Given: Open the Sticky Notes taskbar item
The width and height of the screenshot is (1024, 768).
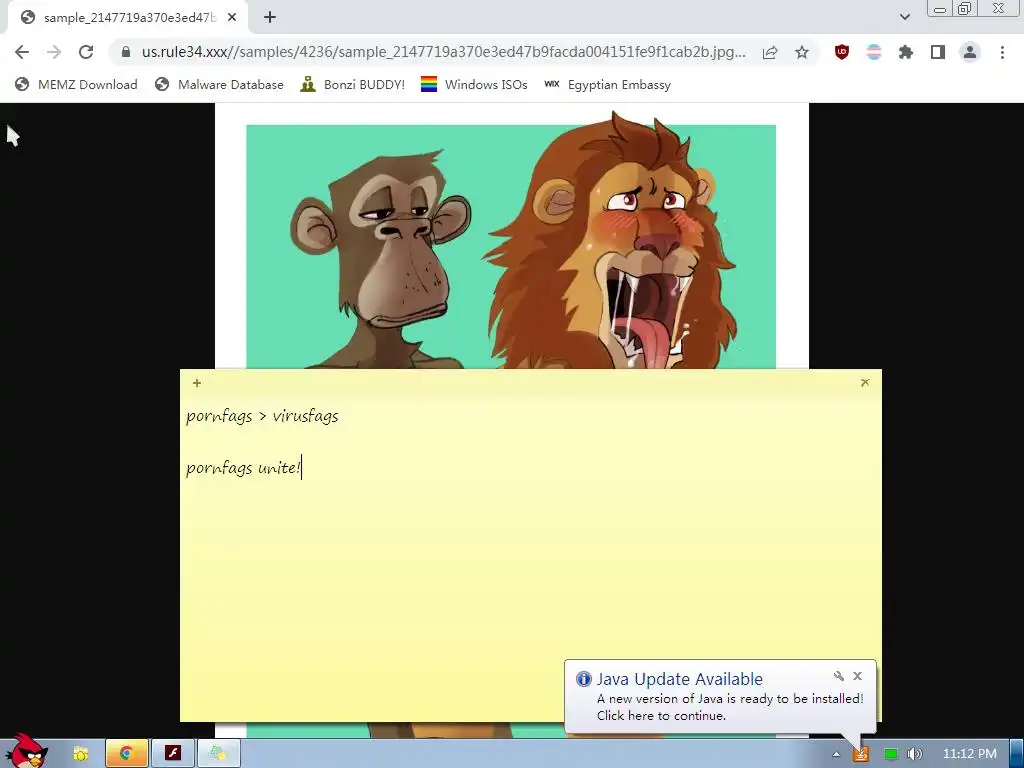Looking at the screenshot, I should [x=219, y=754].
